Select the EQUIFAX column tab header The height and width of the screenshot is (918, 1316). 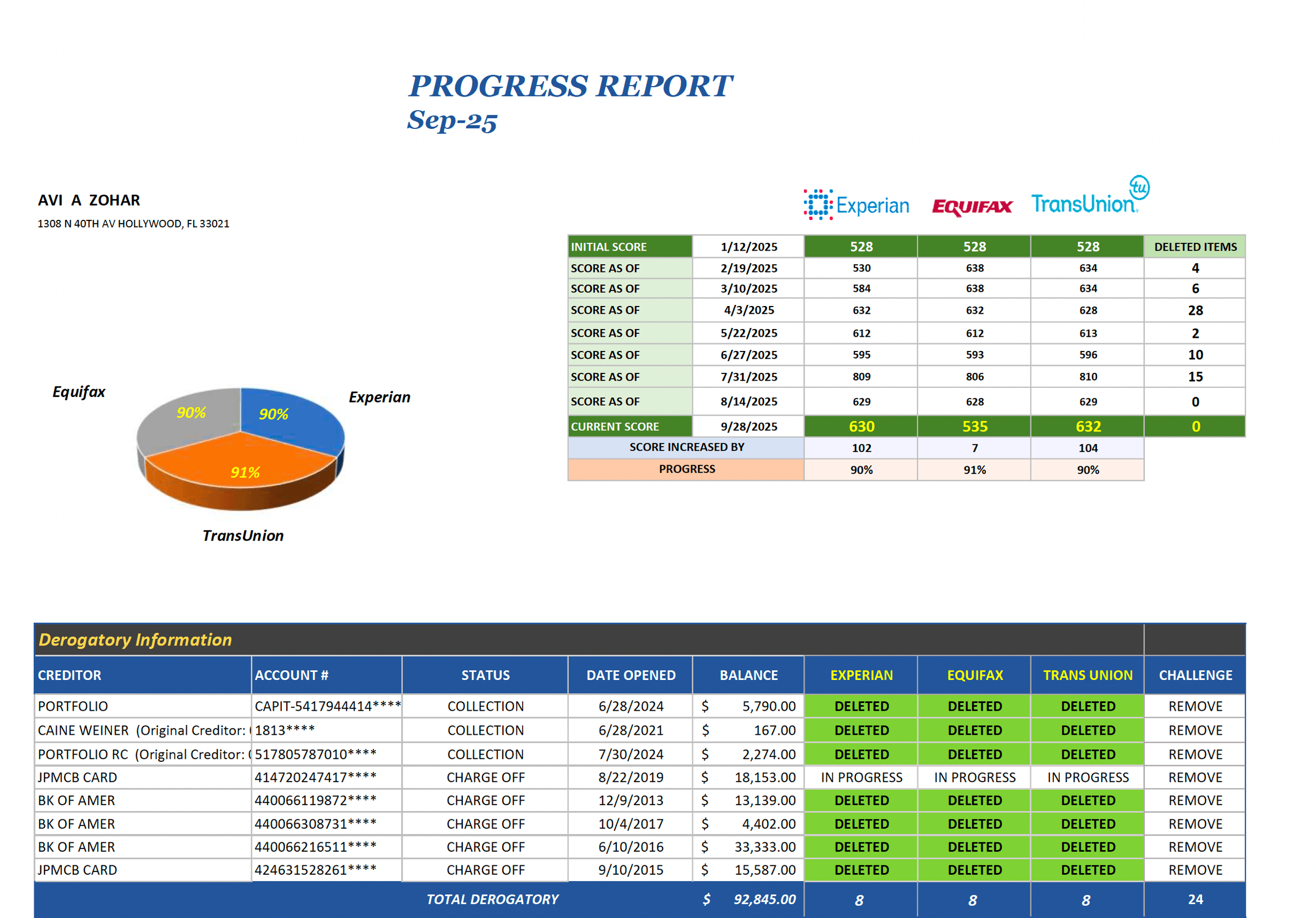[974, 675]
